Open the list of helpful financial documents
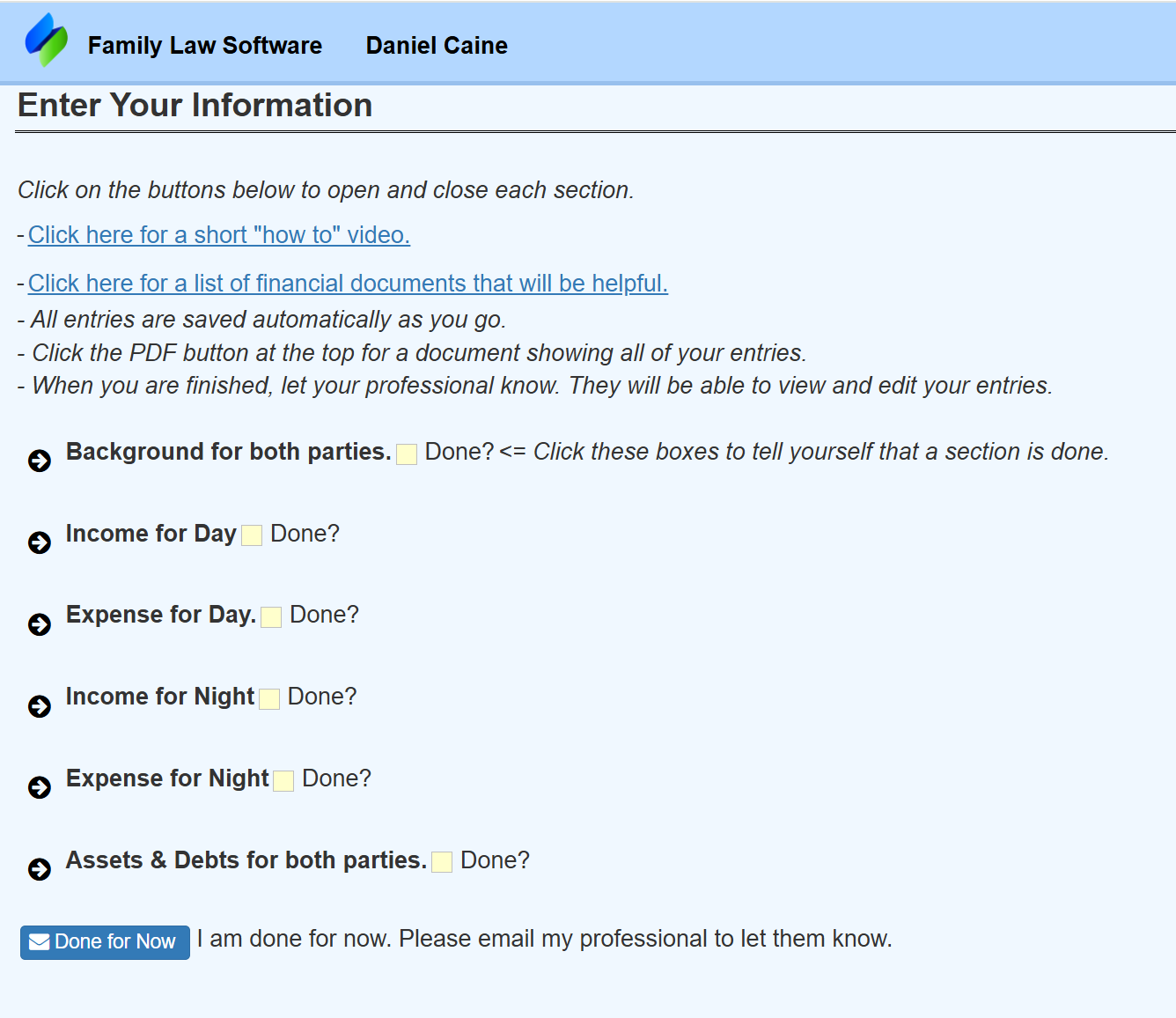The height and width of the screenshot is (1018, 1176). [347, 284]
